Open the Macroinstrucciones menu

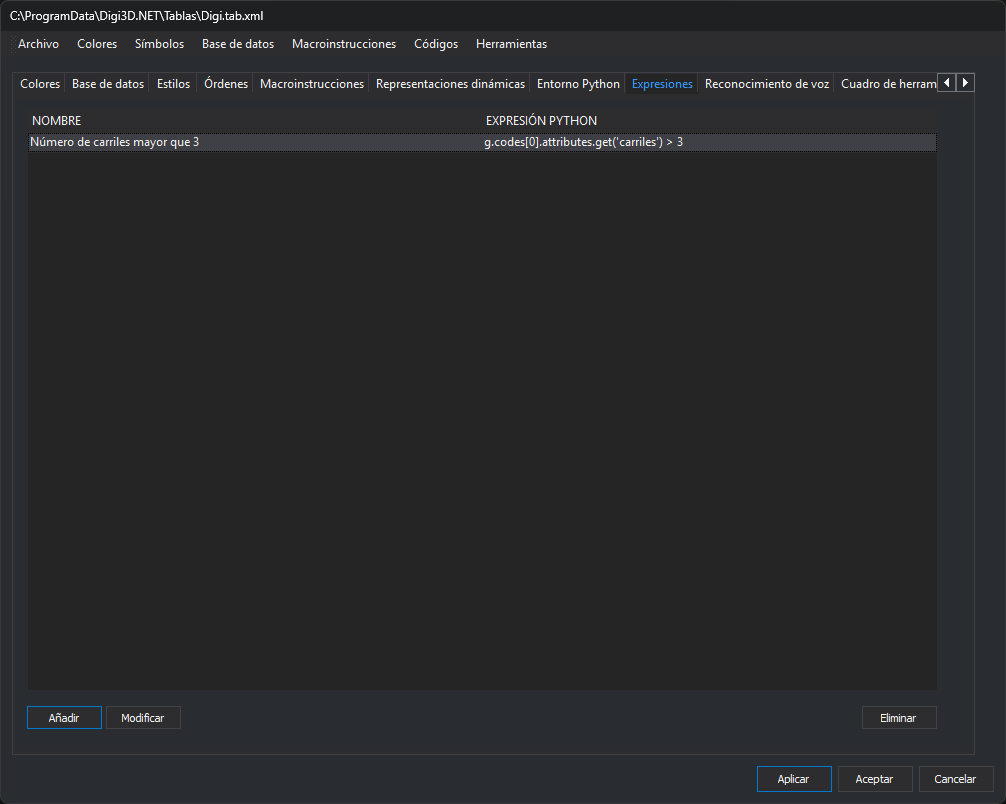[x=344, y=44]
